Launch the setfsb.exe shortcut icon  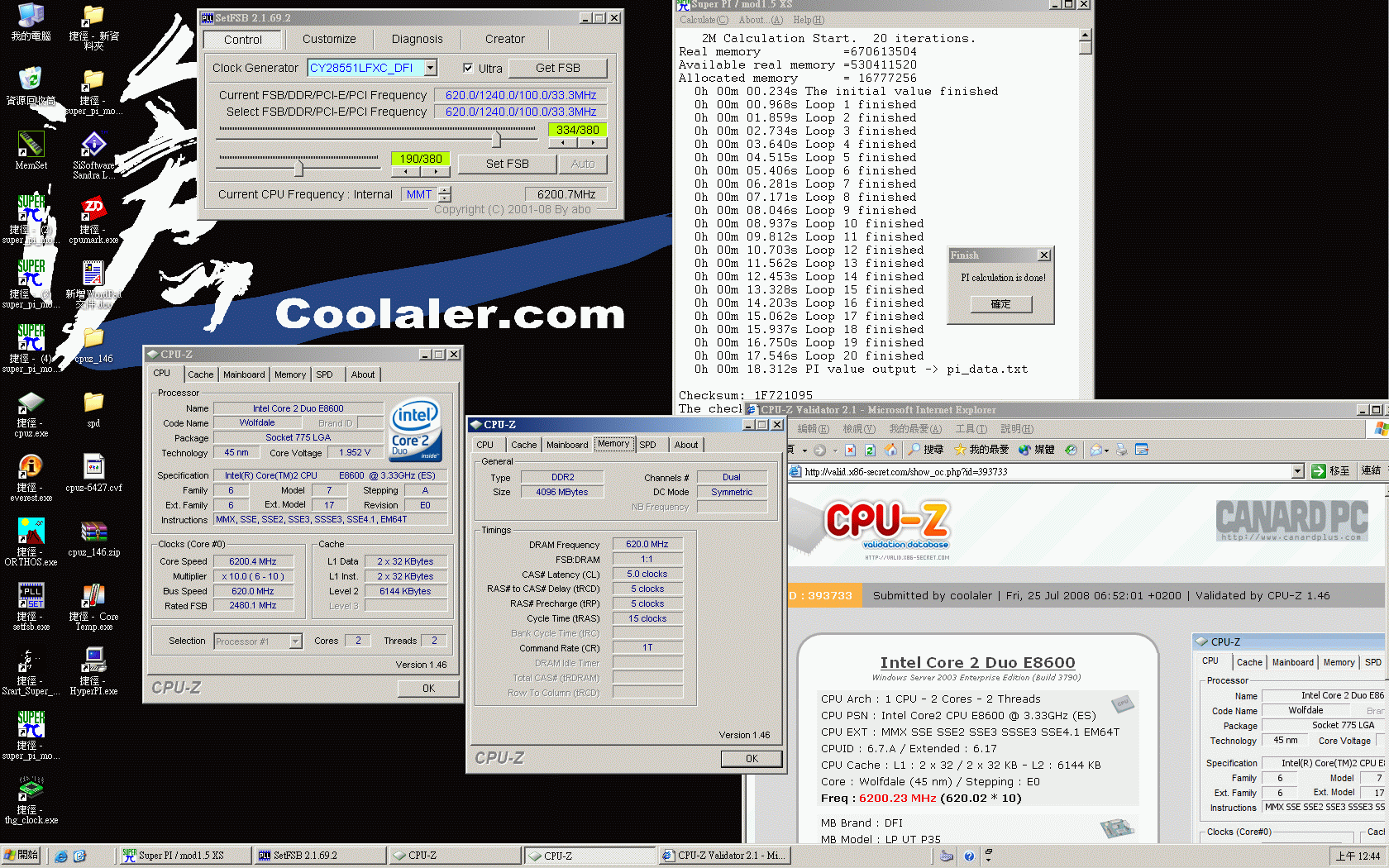[x=31, y=595]
